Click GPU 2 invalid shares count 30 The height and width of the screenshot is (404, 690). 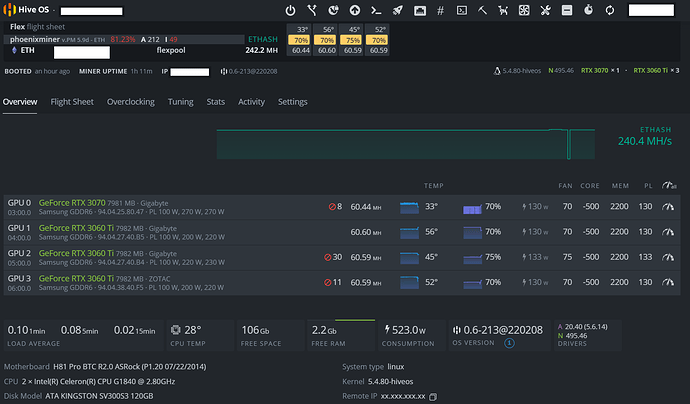333,257
